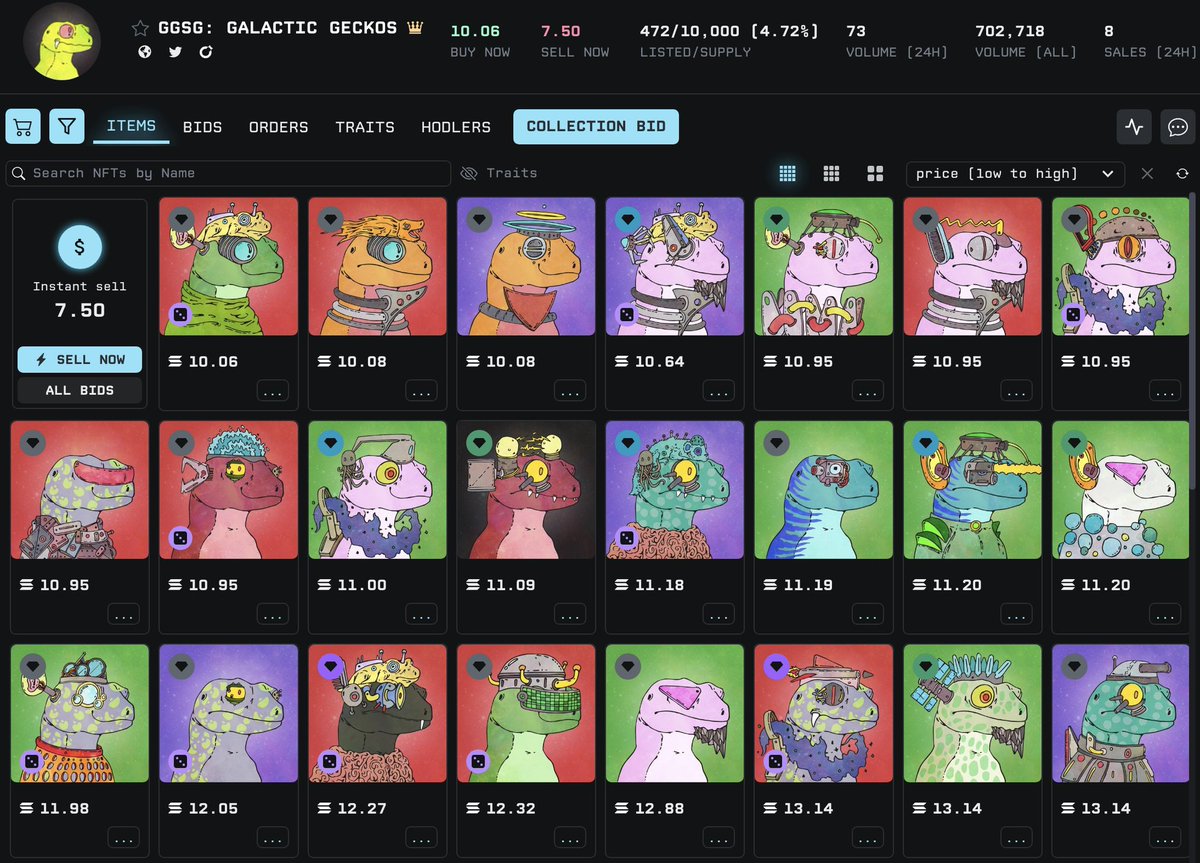The image size is (1200, 863).
Task: Click the dice badge on the 12.27 gecko
Action: [x=328, y=762]
